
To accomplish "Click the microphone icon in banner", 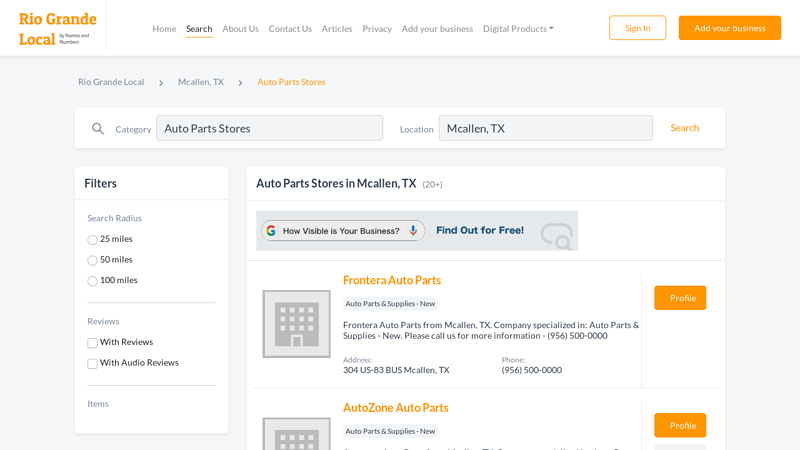I will click(x=413, y=231).
